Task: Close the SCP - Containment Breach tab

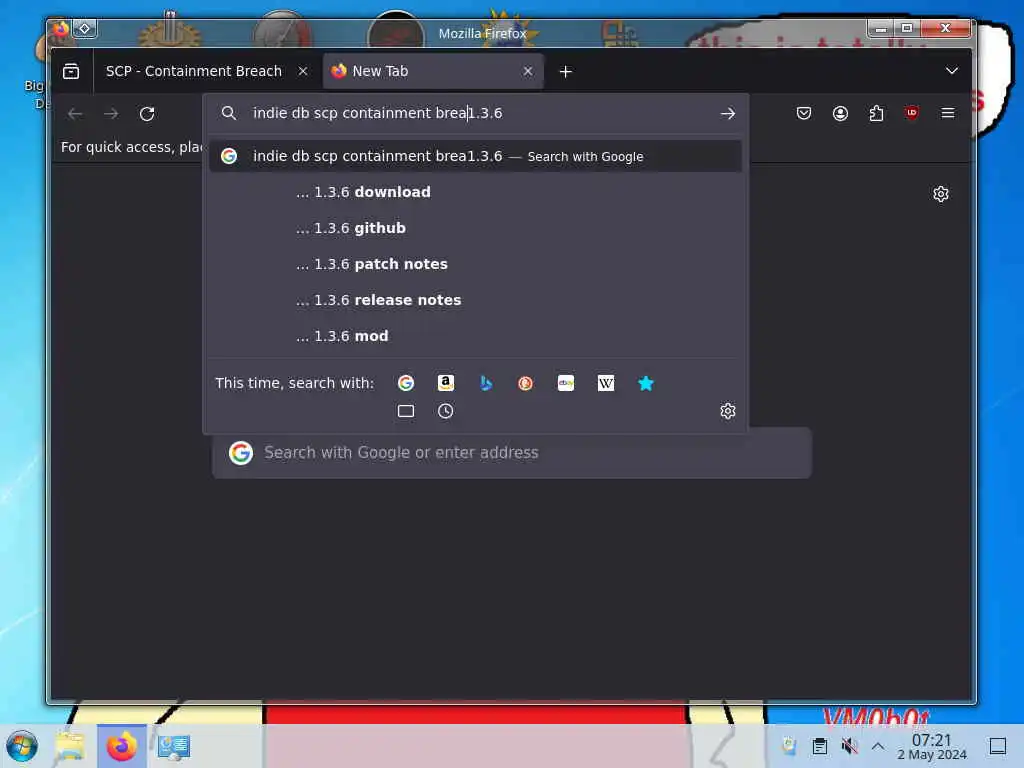Action: pyautogui.click(x=303, y=71)
